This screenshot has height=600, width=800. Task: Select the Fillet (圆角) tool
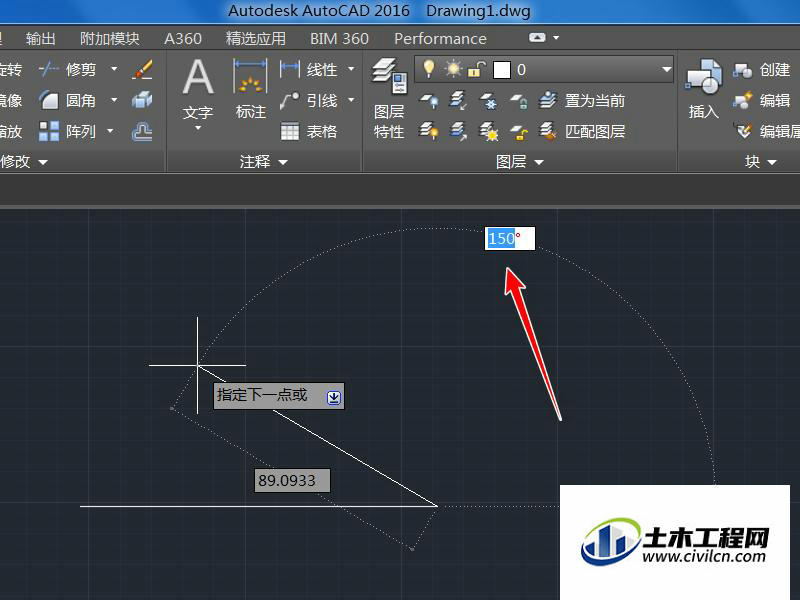tap(67, 101)
